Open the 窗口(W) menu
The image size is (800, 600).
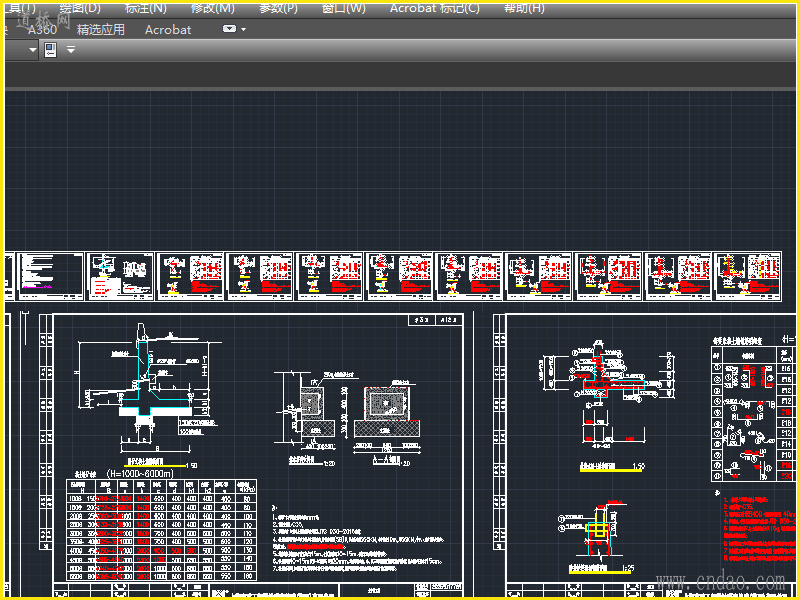(x=344, y=8)
